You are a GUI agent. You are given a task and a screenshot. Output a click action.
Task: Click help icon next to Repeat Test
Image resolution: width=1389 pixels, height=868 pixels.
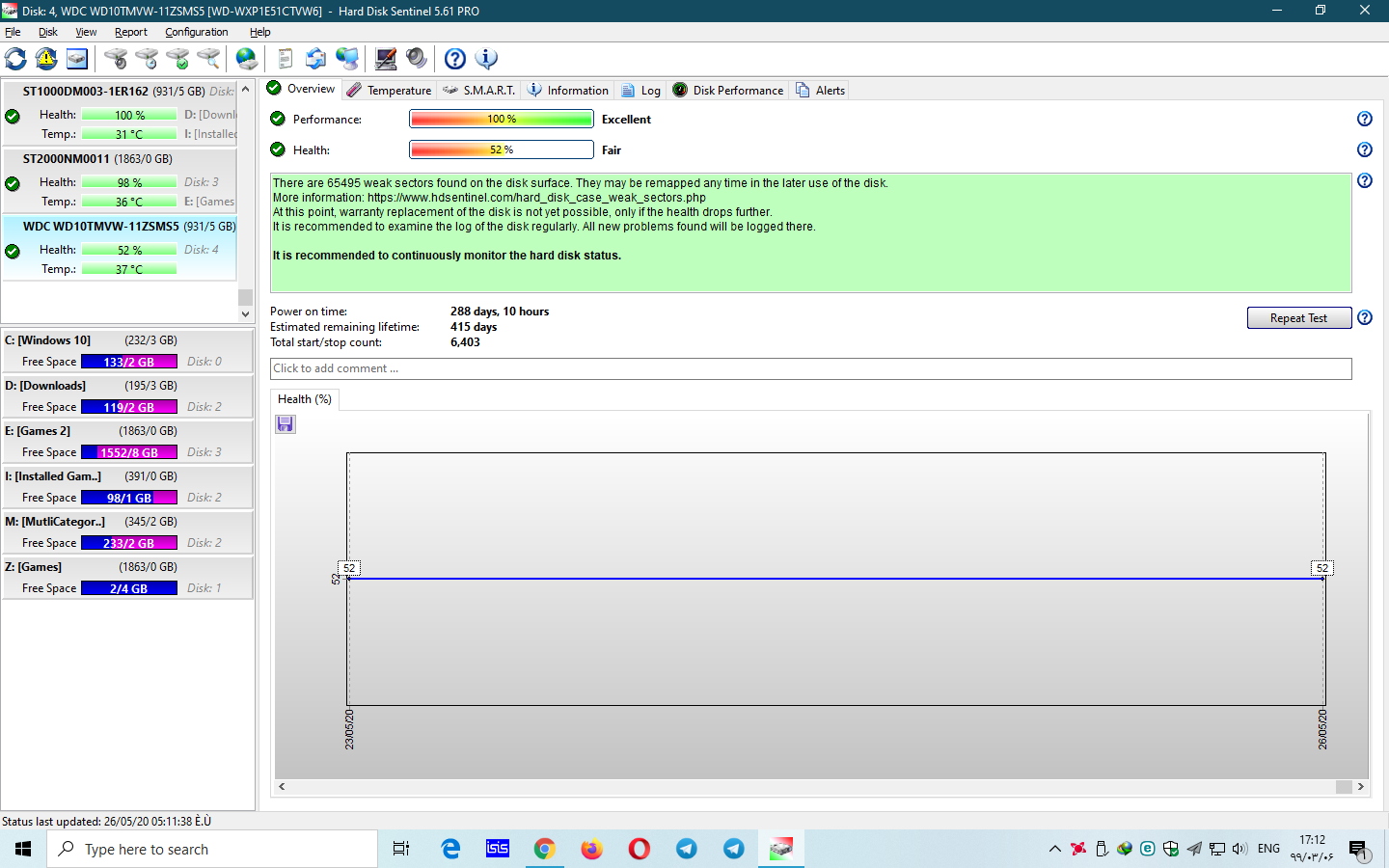tap(1365, 317)
